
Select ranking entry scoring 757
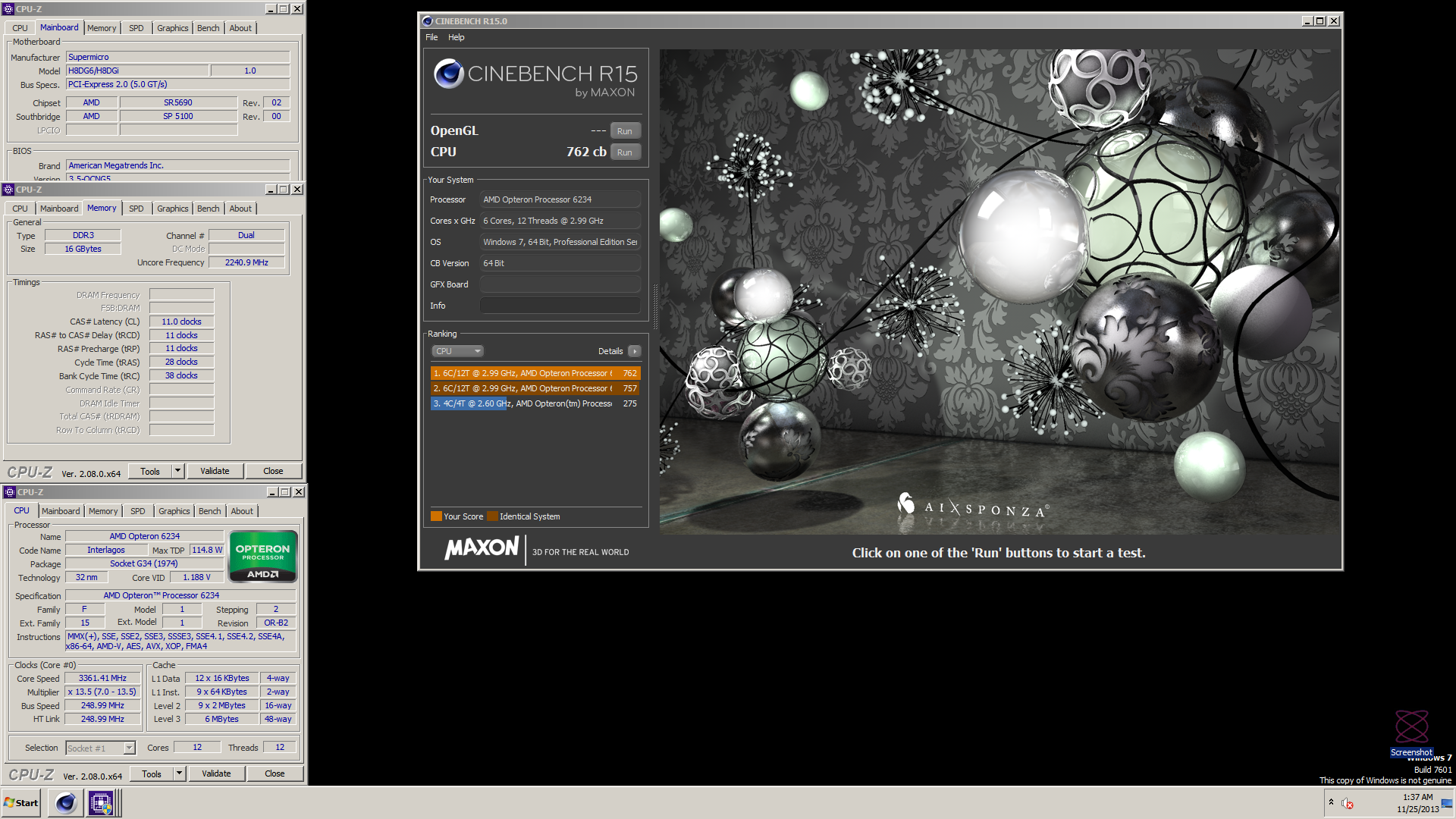[535, 388]
